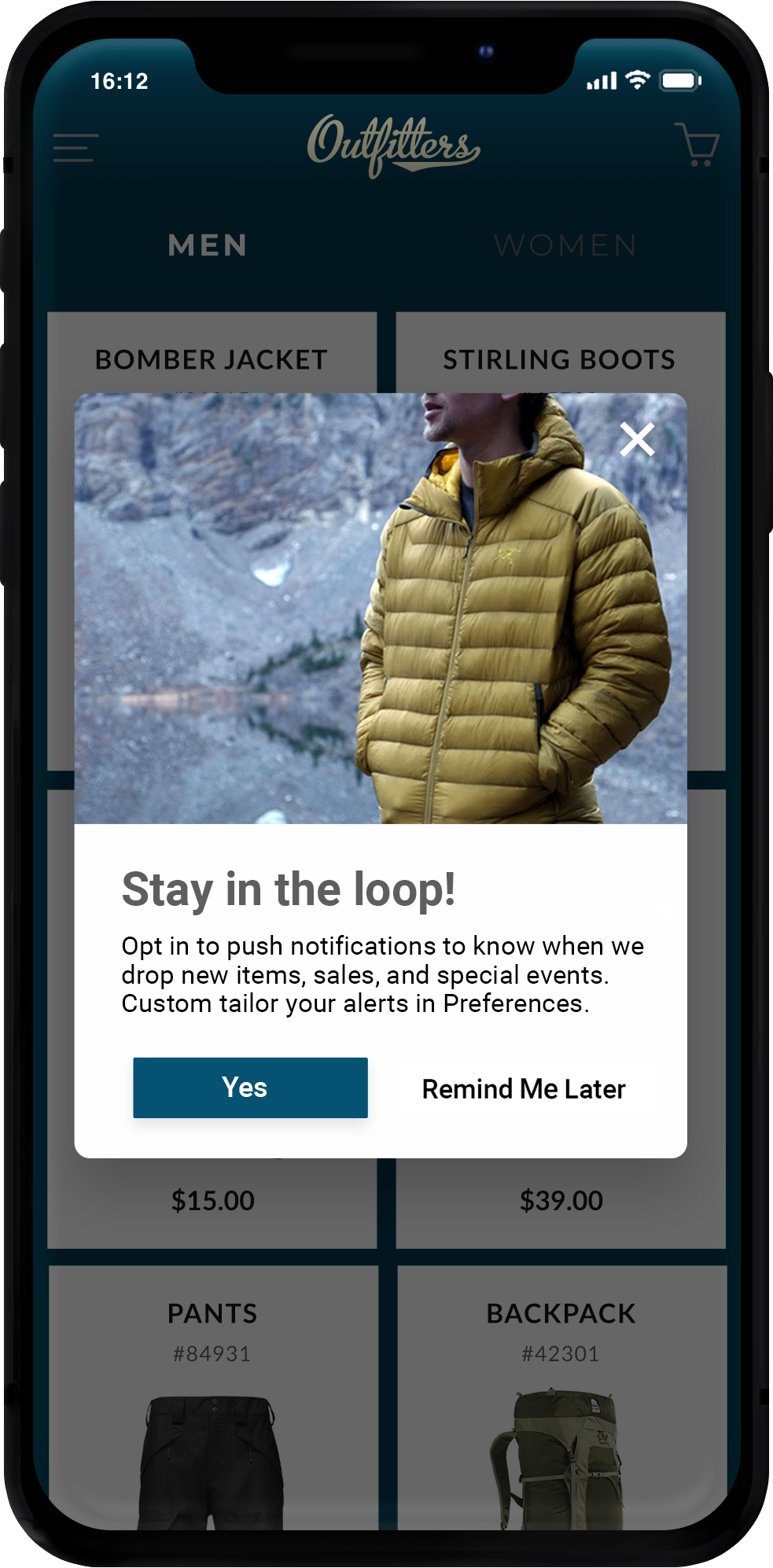Click the Yes button
This screenshot has width=773, height=1568.
(250, 1088)
